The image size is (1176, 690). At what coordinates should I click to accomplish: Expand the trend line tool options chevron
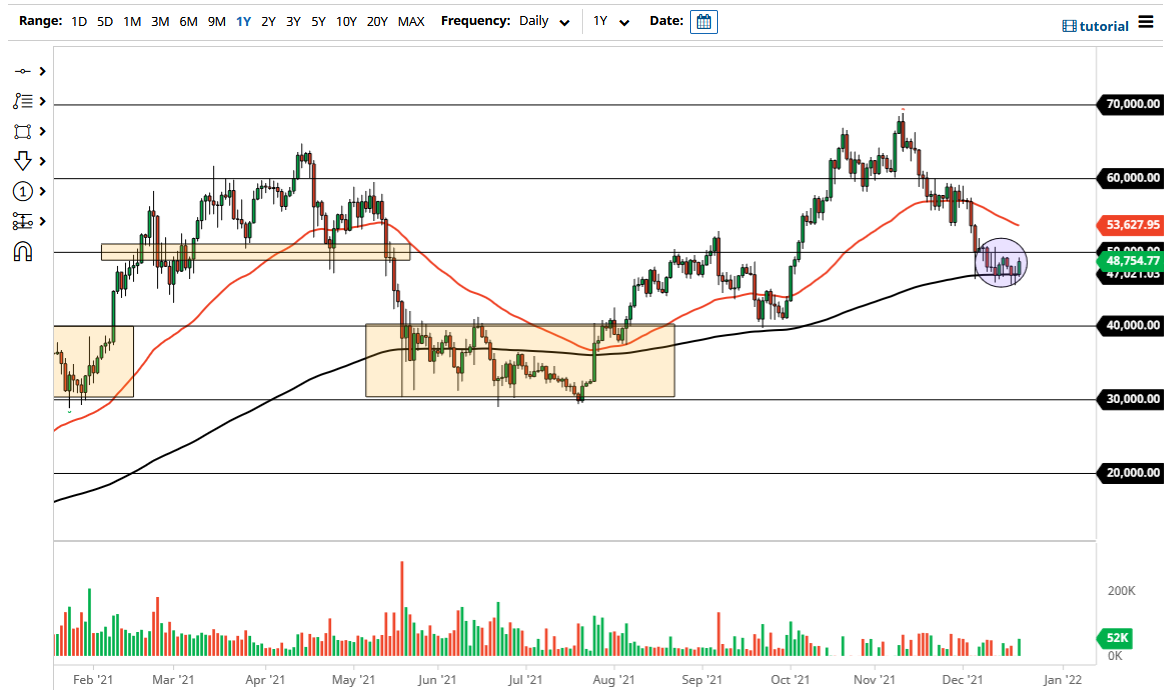point(40,71)
